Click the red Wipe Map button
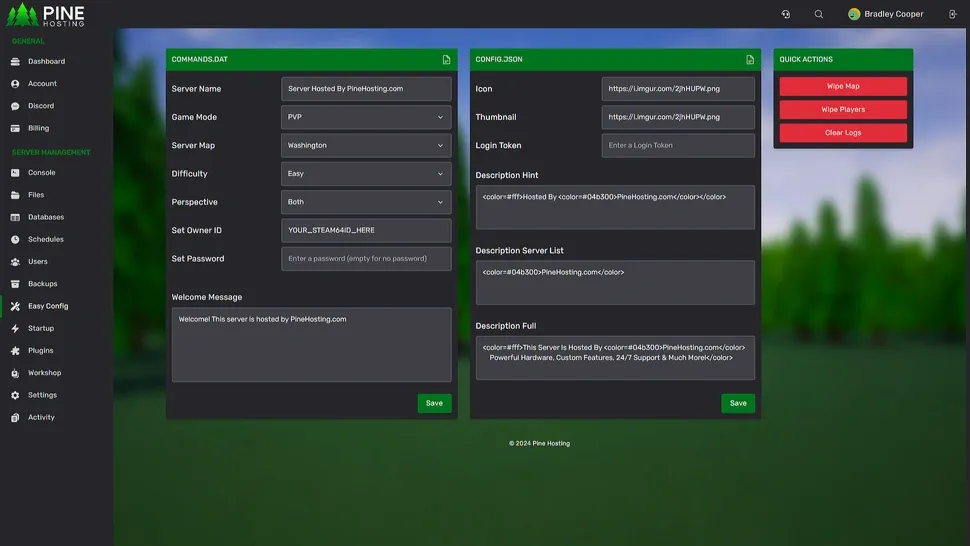The height and width of the screenshot is (546, 970). point(843,87)
